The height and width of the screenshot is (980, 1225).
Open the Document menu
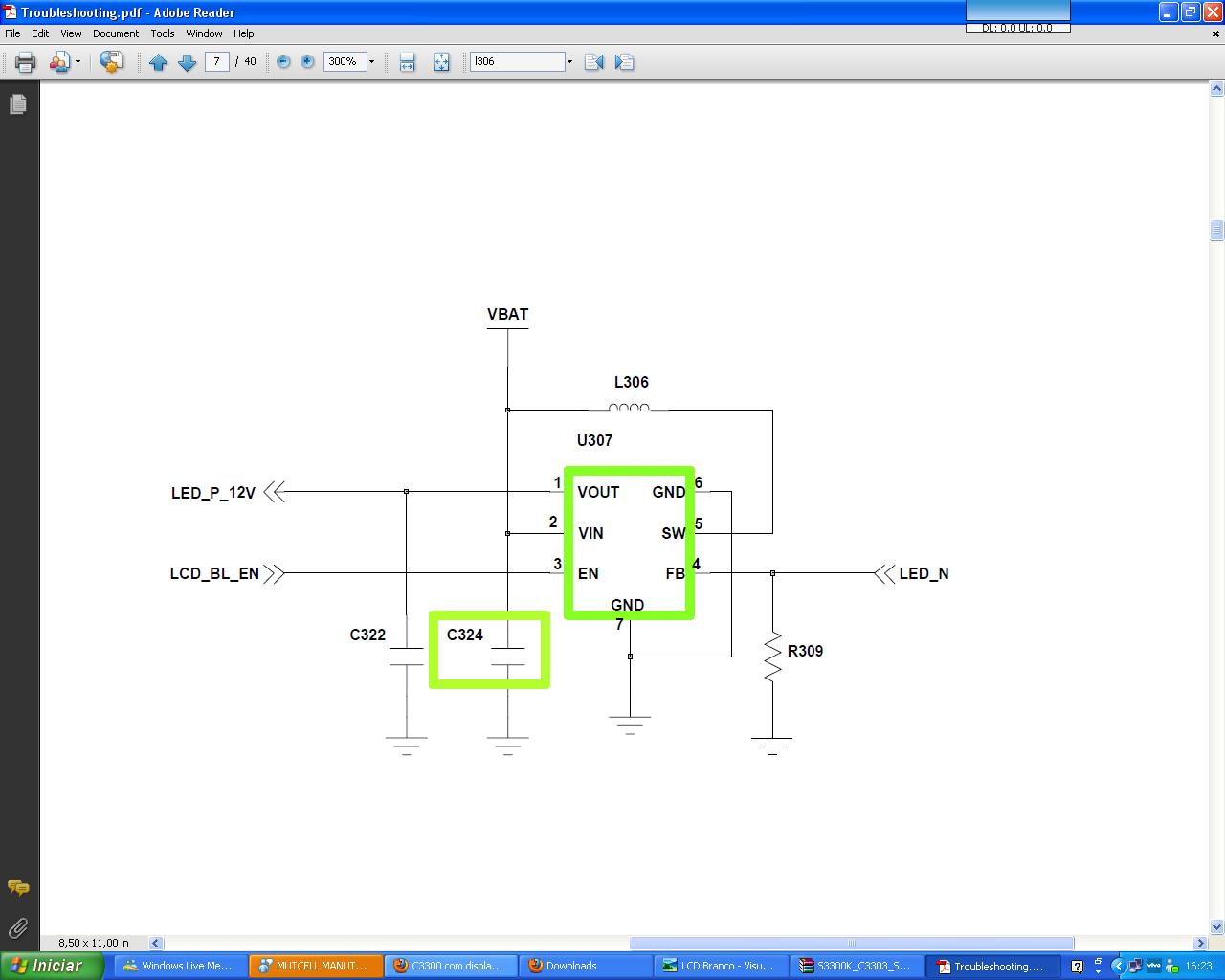115,33
